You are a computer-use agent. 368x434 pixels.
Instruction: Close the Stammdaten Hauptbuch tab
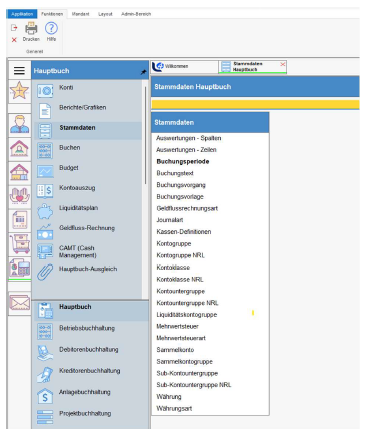(283, 64)
